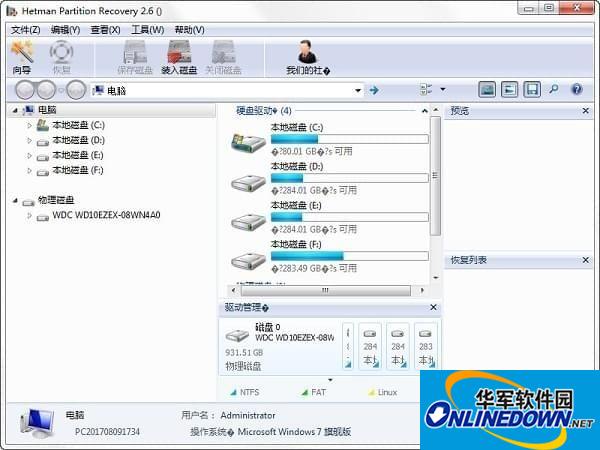Close the 驱动管理 panel
Screen dimensions: 600x450
click(x=433, y=307)
